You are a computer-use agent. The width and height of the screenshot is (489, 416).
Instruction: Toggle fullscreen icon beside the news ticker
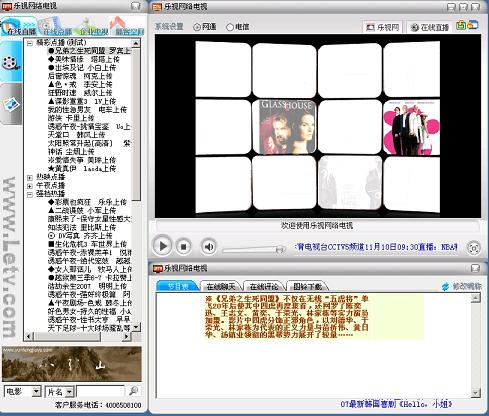[474, 248]
